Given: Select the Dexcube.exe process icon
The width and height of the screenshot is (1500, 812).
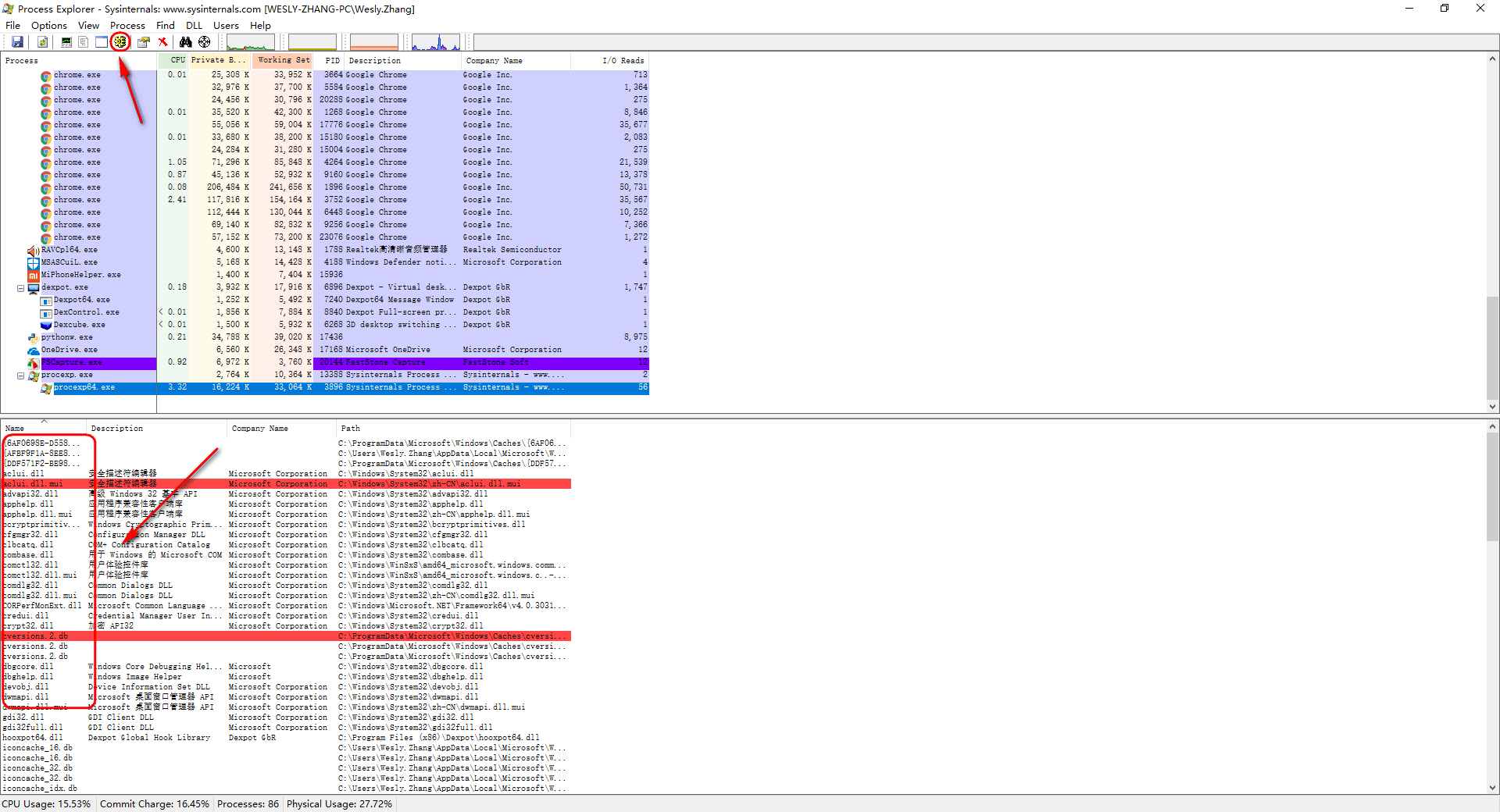Looking at the screenshot, I should coord(46,326).
